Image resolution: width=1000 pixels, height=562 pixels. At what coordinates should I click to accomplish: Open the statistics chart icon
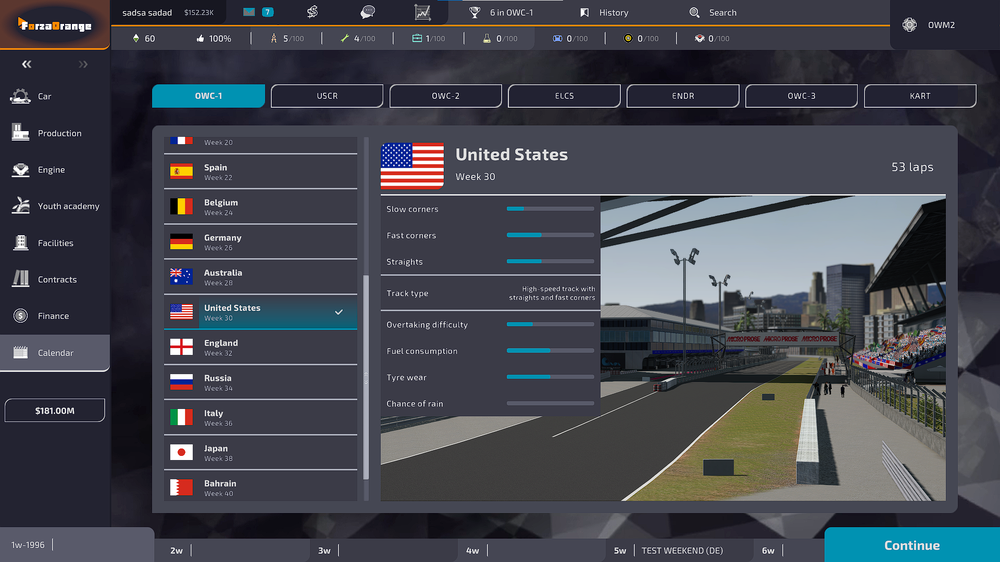[x=422, y=12]
